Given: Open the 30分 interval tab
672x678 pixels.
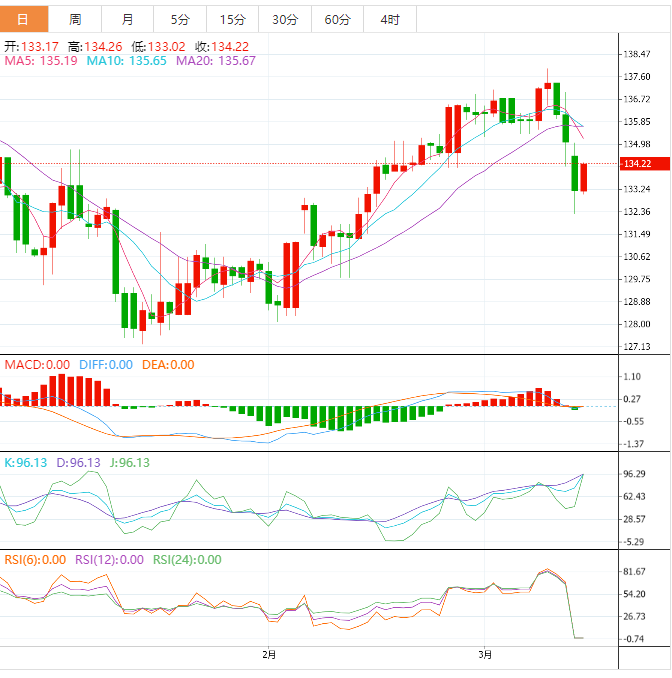Looking at the screenshot, I should click(x=285, y=19).
